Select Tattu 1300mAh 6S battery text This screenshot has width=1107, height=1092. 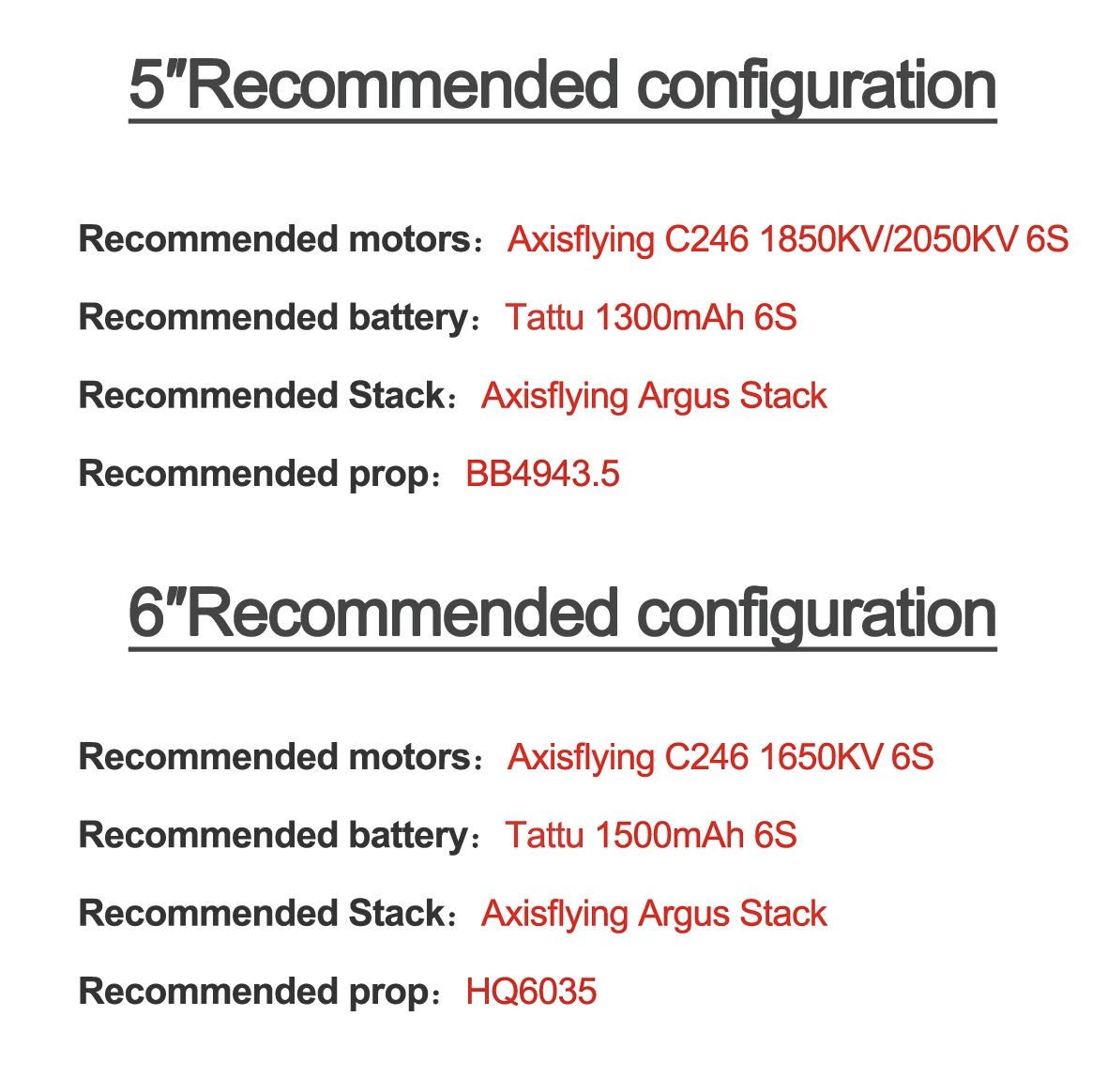[651, 318]
